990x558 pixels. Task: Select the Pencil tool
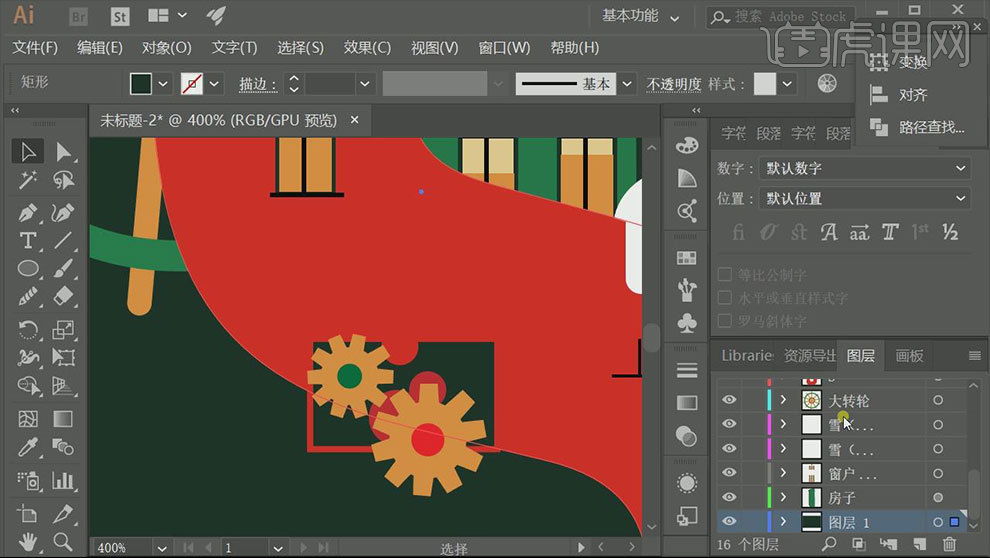[x=28, y=297]
